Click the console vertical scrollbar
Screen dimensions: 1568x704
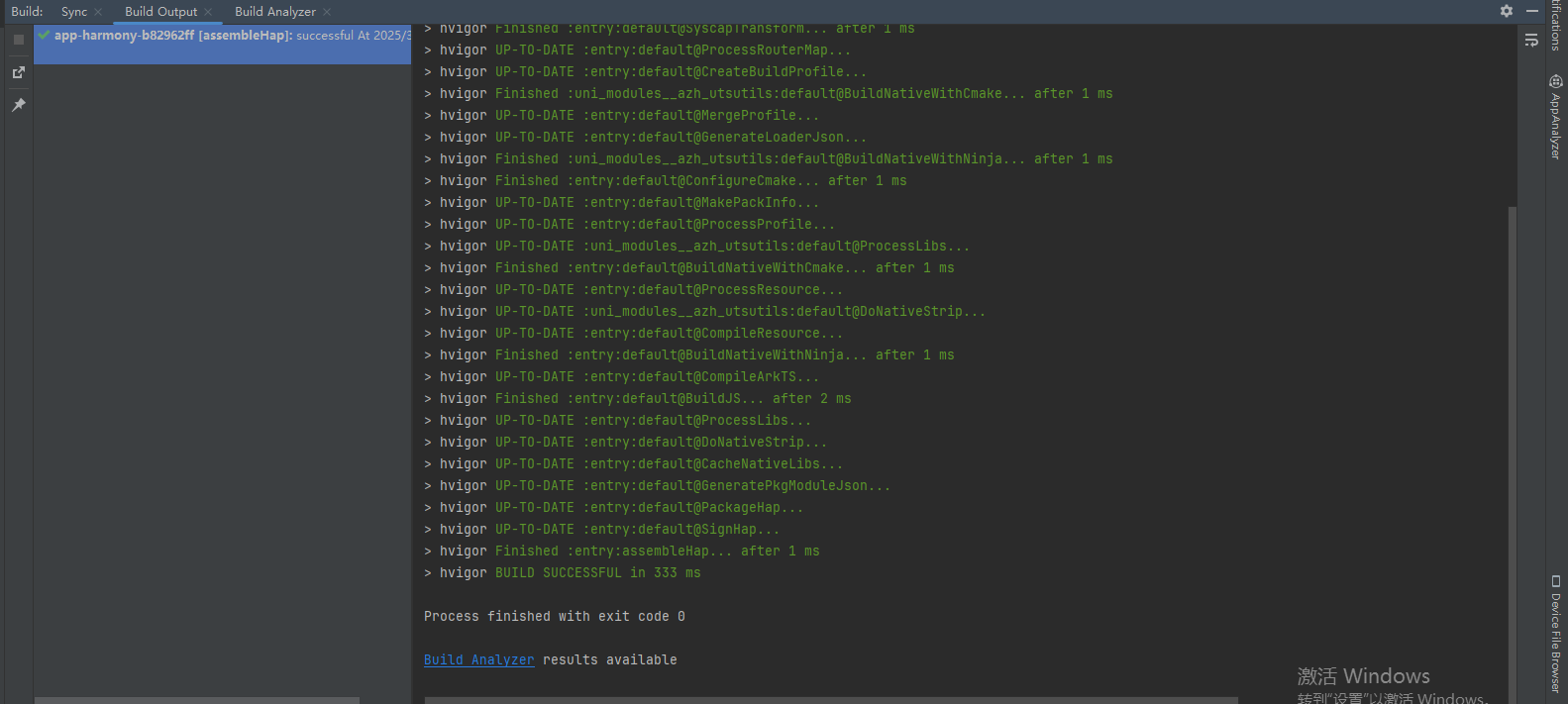pyautogui.click(x=1512, y=451)
